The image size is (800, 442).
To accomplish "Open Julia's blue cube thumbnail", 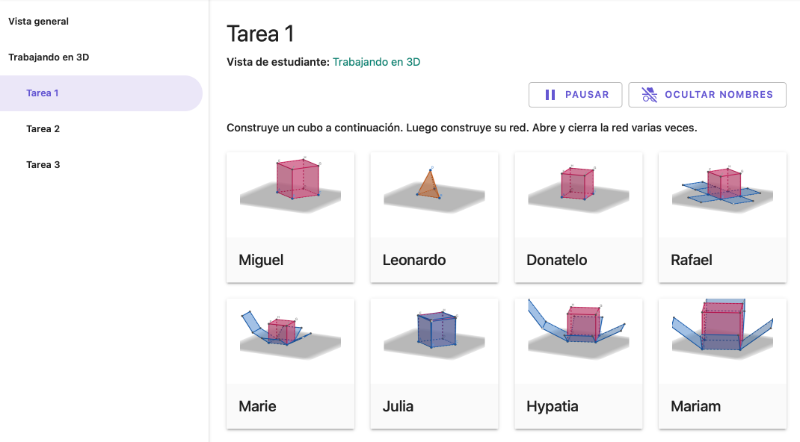I will click(434, 341).
